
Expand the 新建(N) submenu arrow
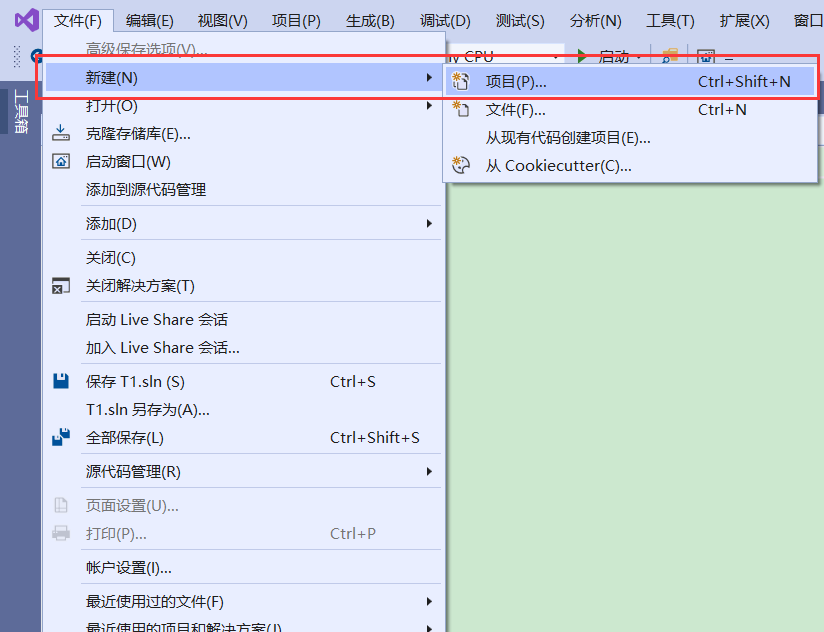[x=429, y=78]
